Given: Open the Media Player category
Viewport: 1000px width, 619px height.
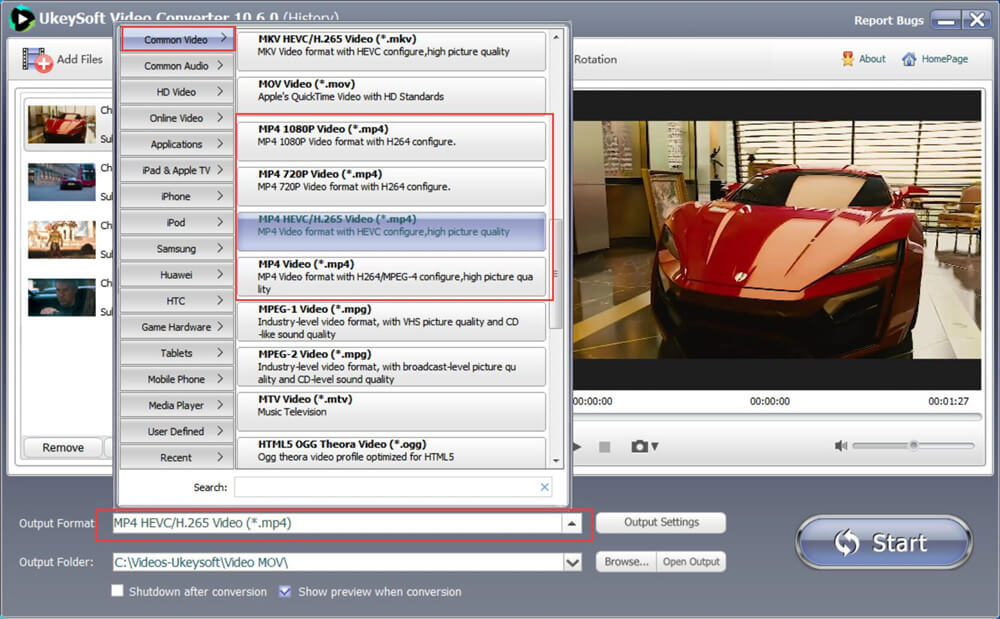Looking at the screenshot, I should (x=177, y=405).
